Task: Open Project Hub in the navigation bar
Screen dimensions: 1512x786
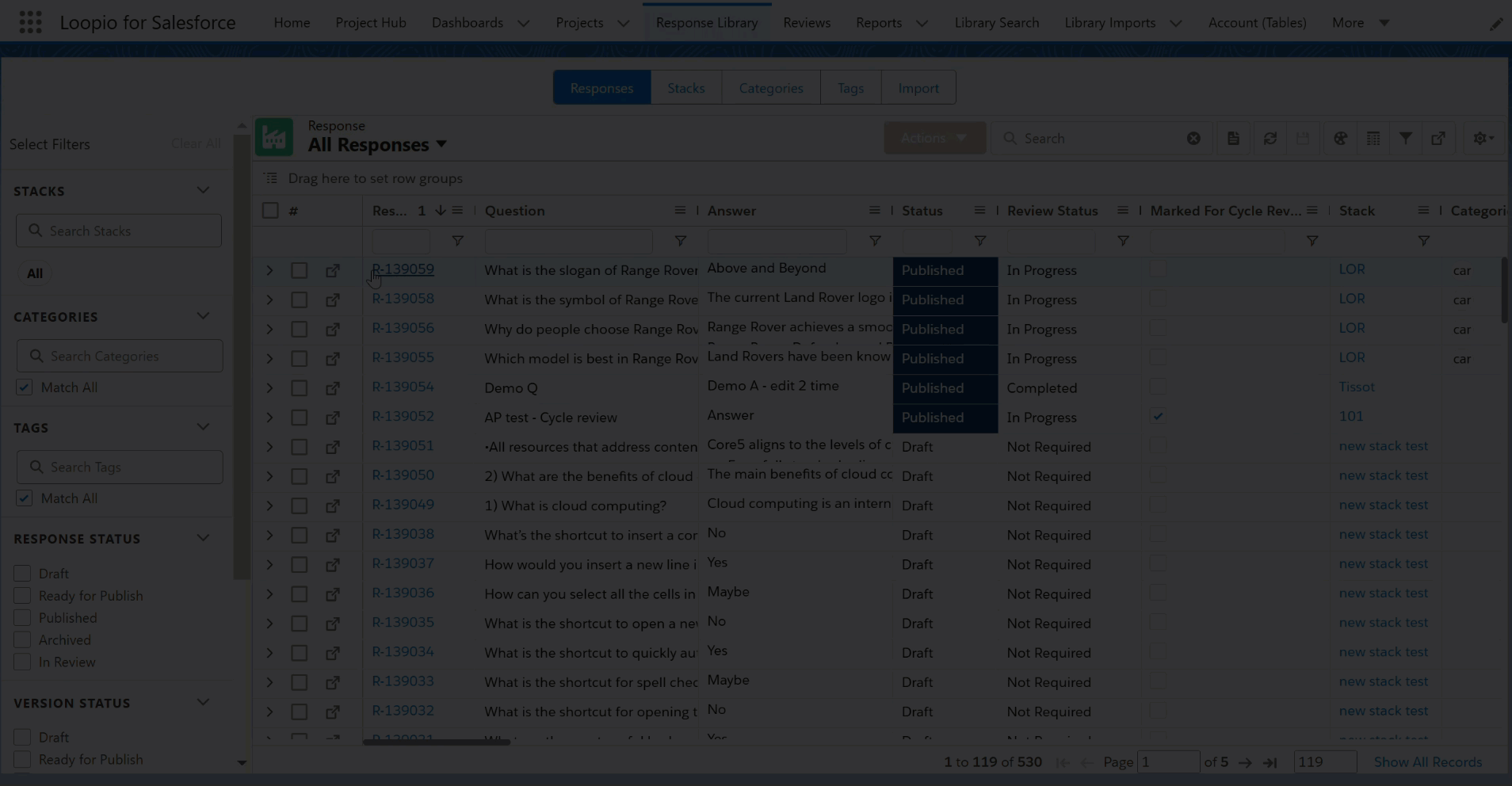Action: click(371, 22)
